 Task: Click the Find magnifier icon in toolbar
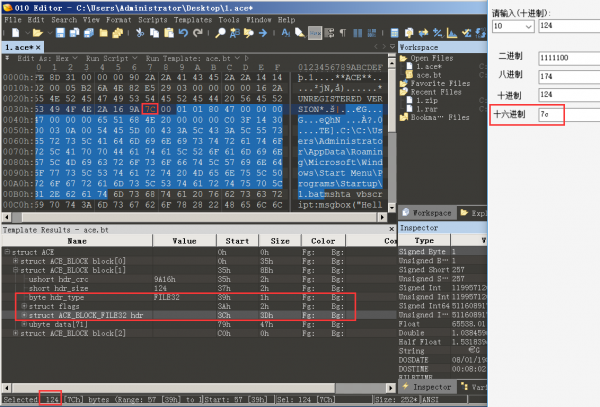coord(218,33)
